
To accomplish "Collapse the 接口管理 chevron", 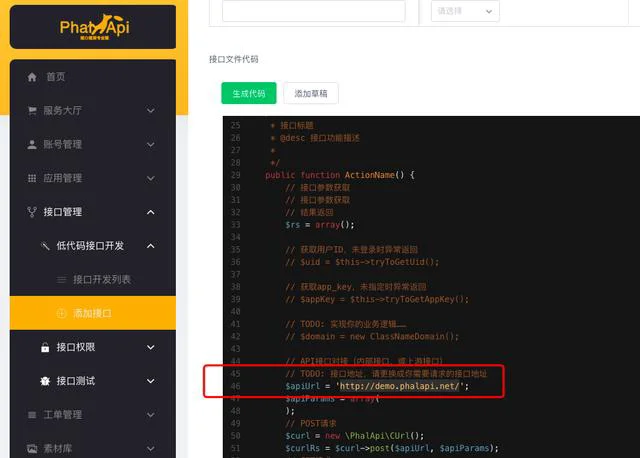I will (151, 212).
